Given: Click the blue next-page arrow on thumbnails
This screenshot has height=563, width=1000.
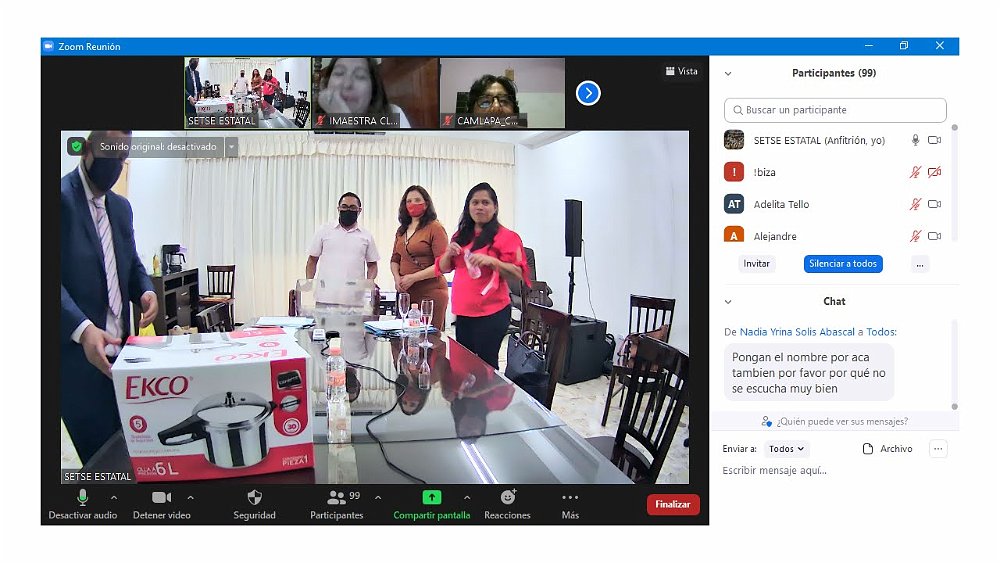Looking at the screenshot, I should click(x=588, y=93).
